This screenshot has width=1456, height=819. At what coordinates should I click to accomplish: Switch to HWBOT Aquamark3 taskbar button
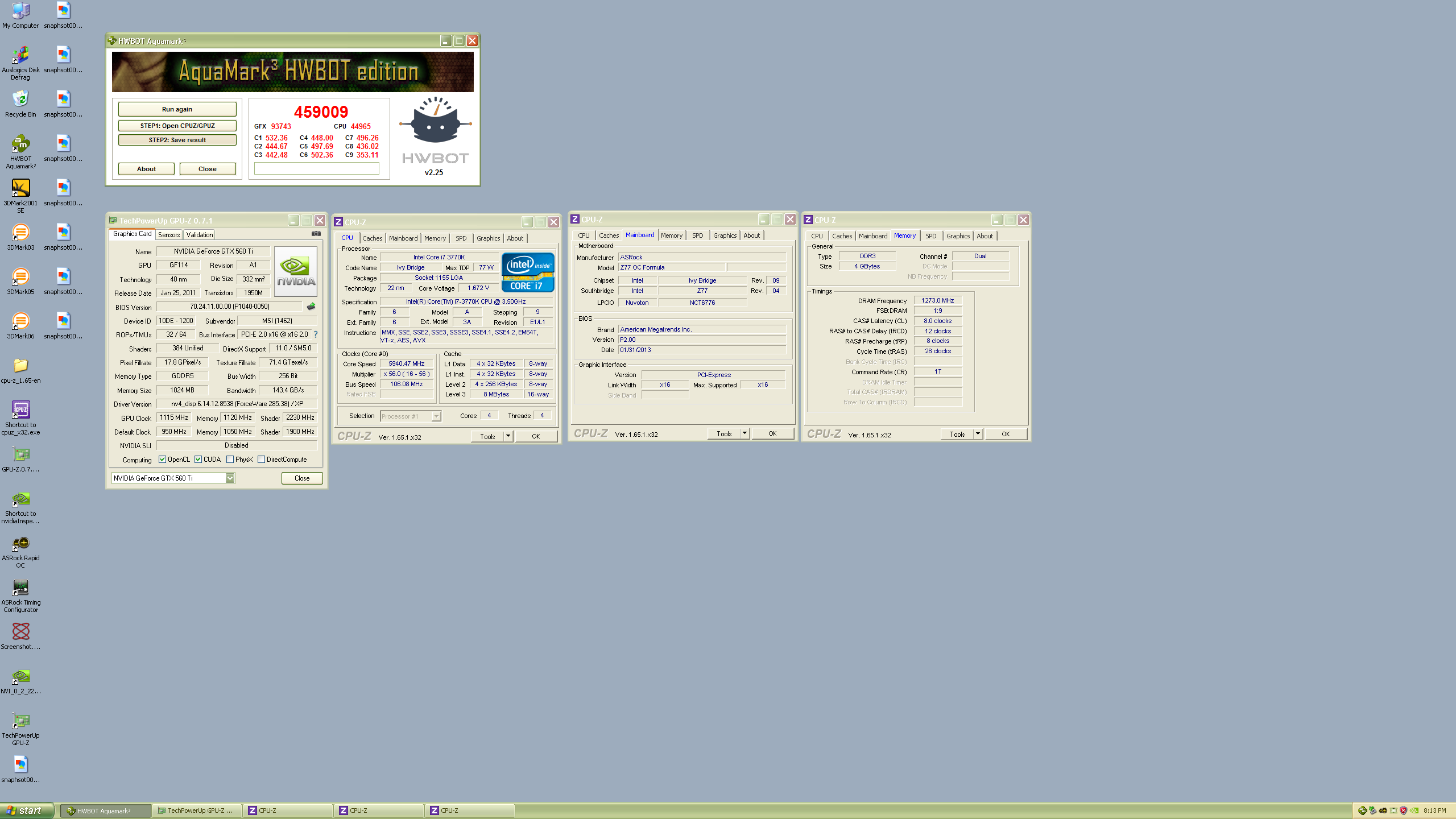(106, 811)
